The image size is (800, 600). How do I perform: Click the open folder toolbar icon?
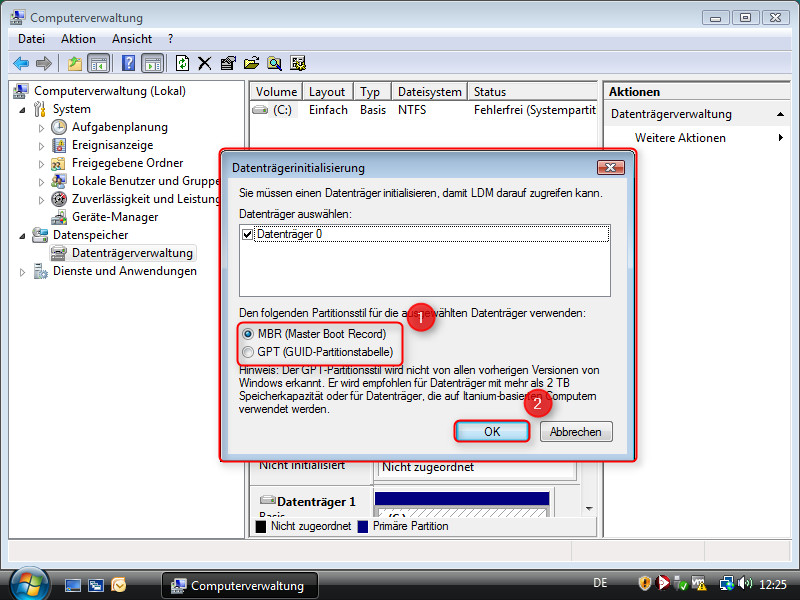tap(251, 64)
